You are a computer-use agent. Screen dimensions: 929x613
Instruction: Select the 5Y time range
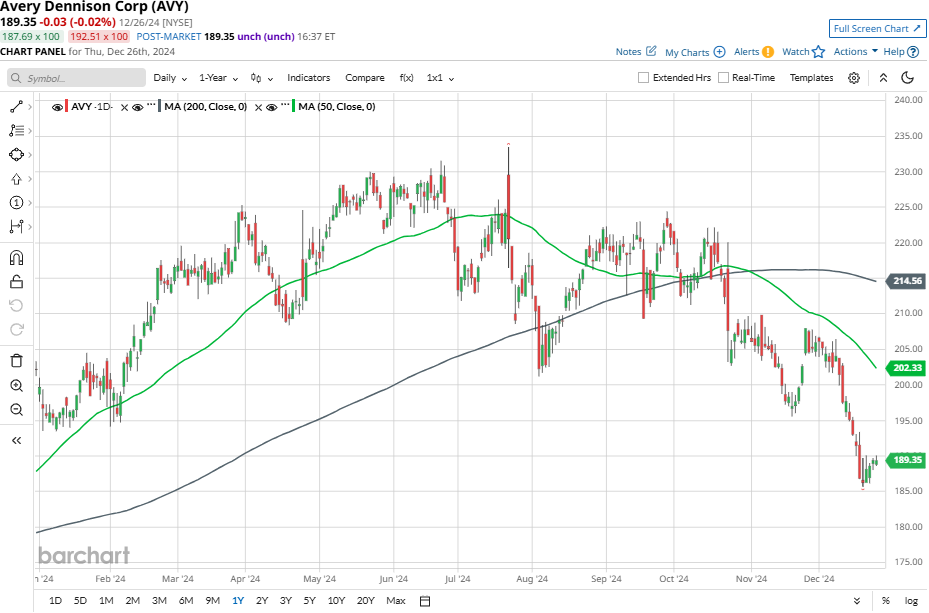tap(309, 601)
